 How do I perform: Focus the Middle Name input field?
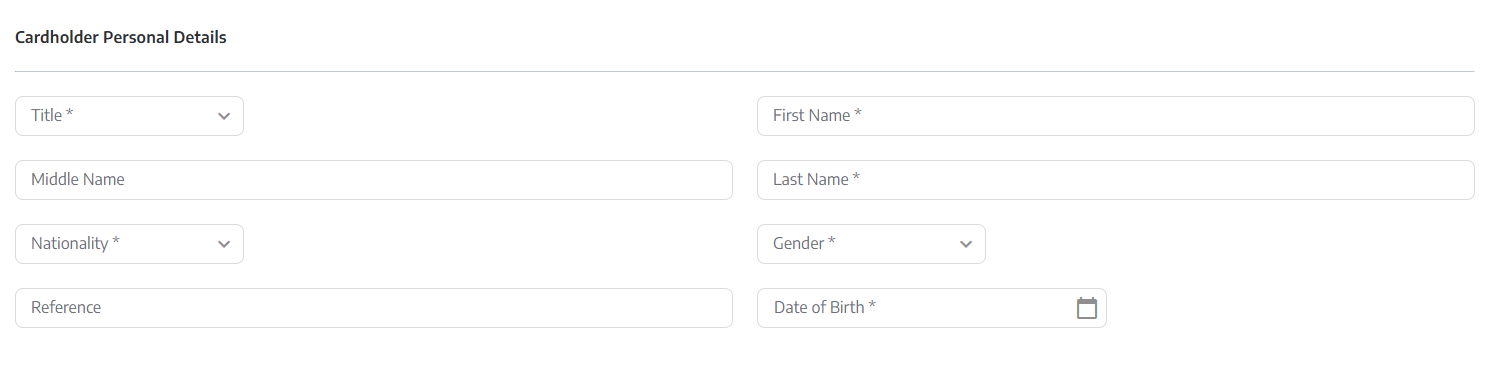pos(374,180)
